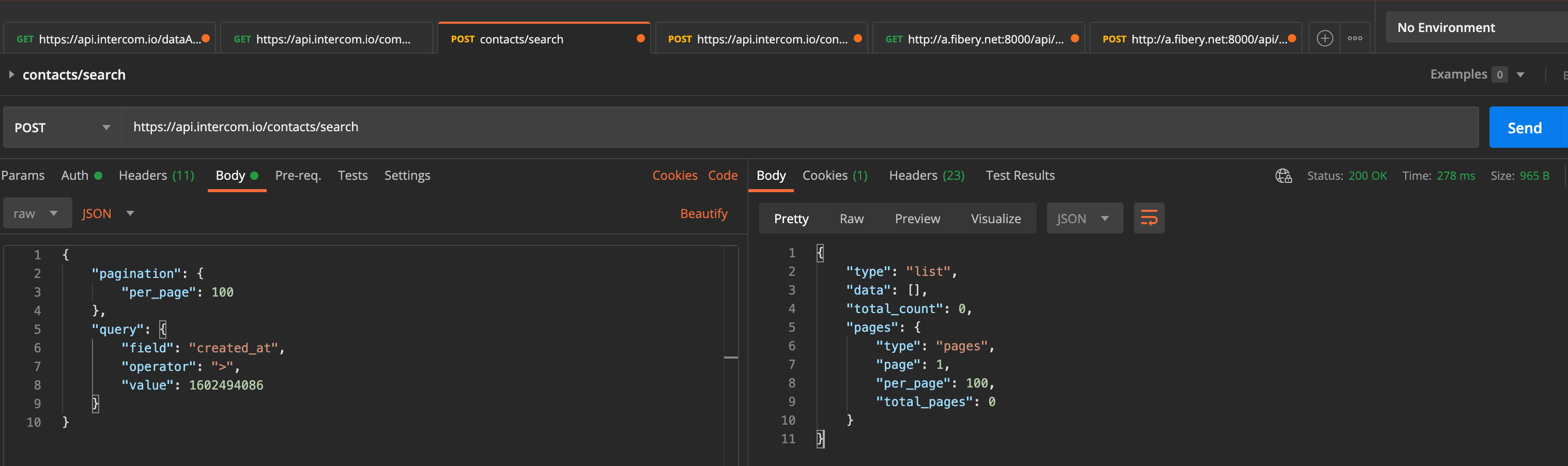Select Pretty response view
The image size is (1568, 466).
[x=791, y=219]
